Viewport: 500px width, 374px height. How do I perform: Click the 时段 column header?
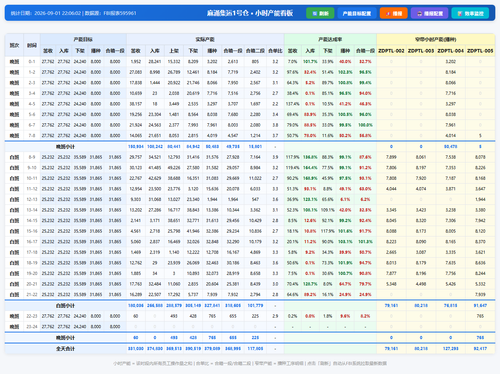32,45
